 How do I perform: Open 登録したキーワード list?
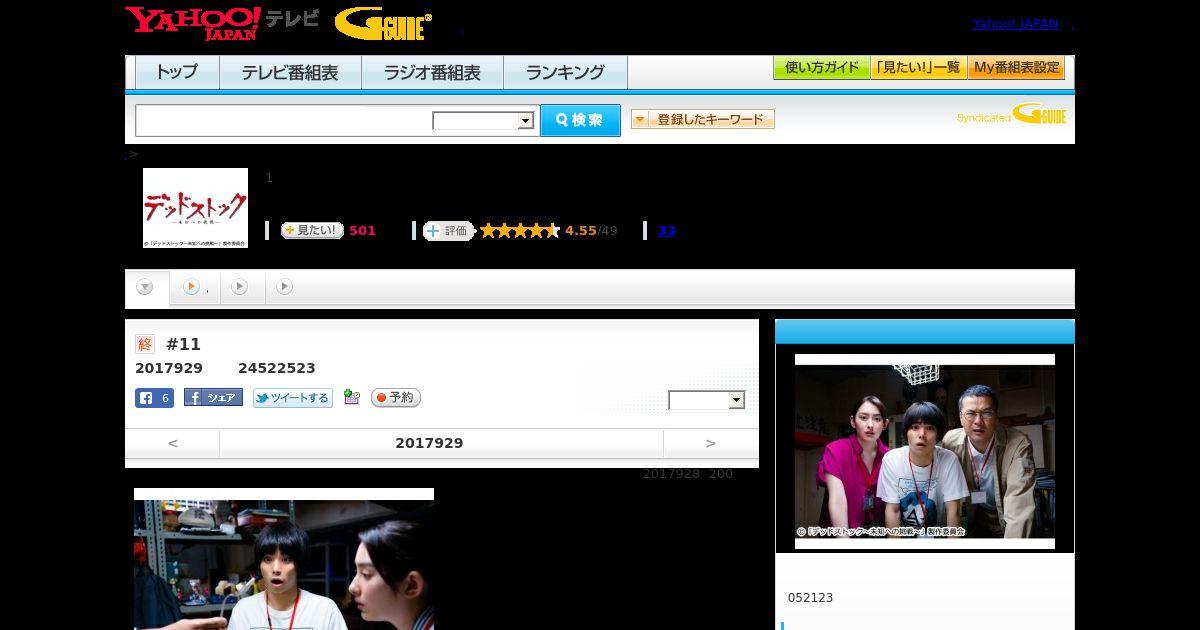(x=703, y=119)
